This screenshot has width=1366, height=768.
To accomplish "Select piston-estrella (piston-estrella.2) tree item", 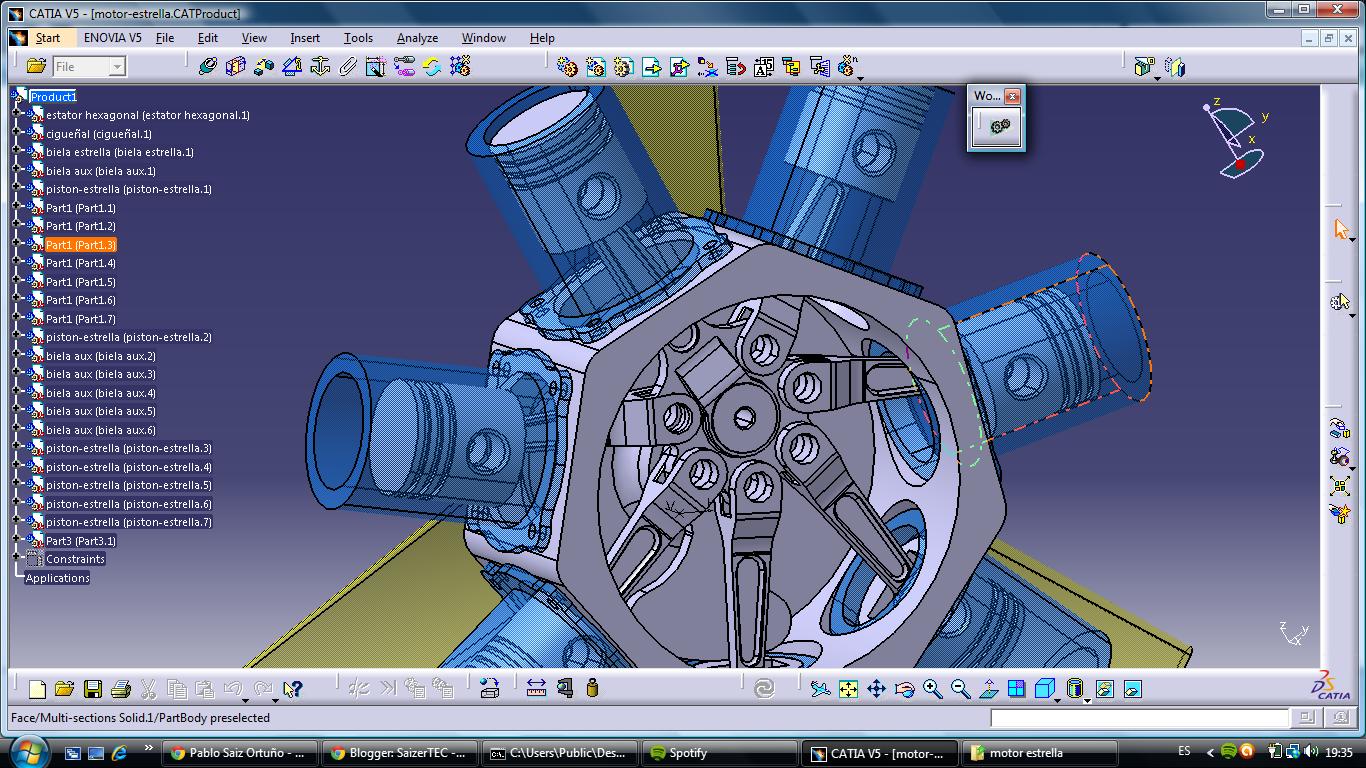I will pyautogui.click(x=129, y=337).
